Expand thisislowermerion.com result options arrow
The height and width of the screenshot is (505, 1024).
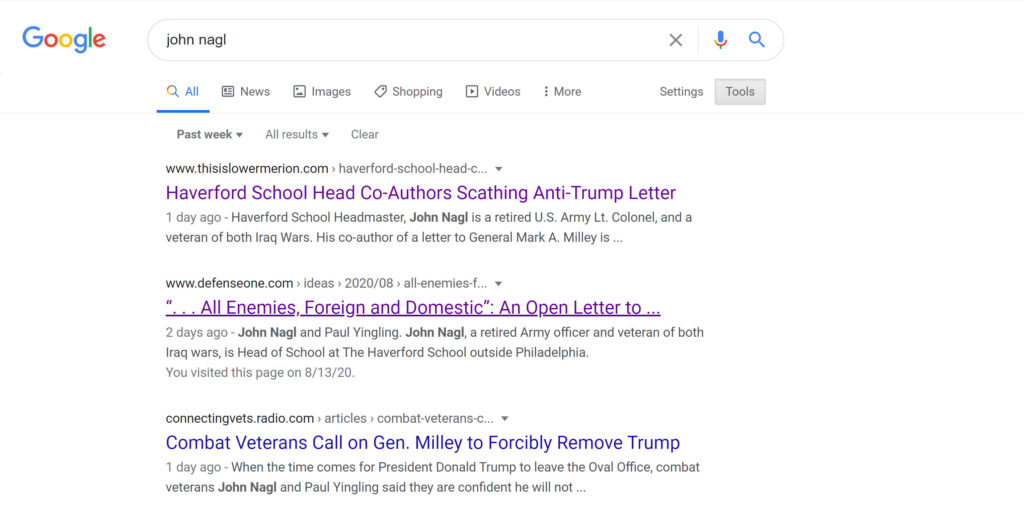[499, 169]
